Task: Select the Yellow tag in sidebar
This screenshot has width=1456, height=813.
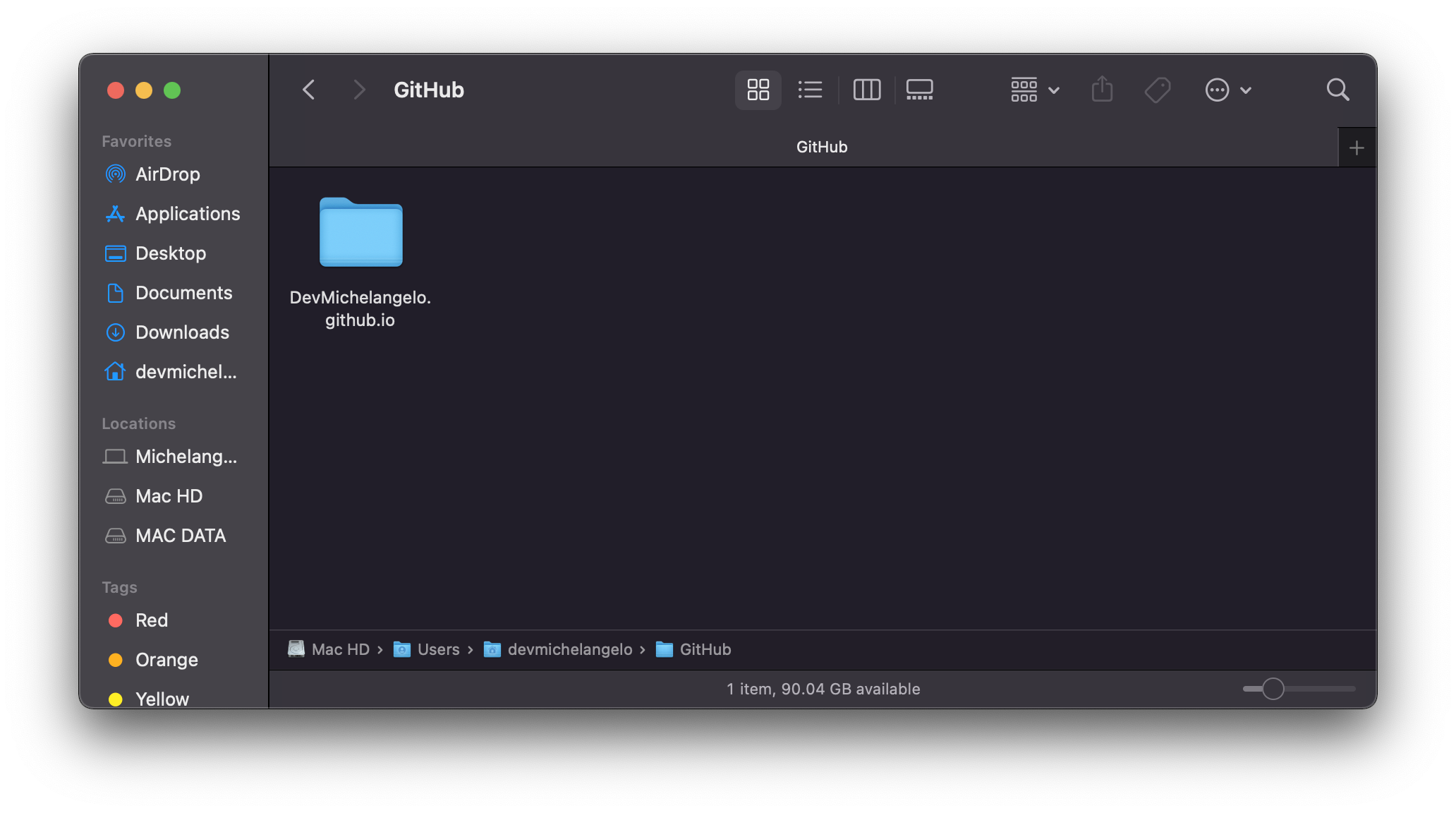Action: [x=162, y=699]
